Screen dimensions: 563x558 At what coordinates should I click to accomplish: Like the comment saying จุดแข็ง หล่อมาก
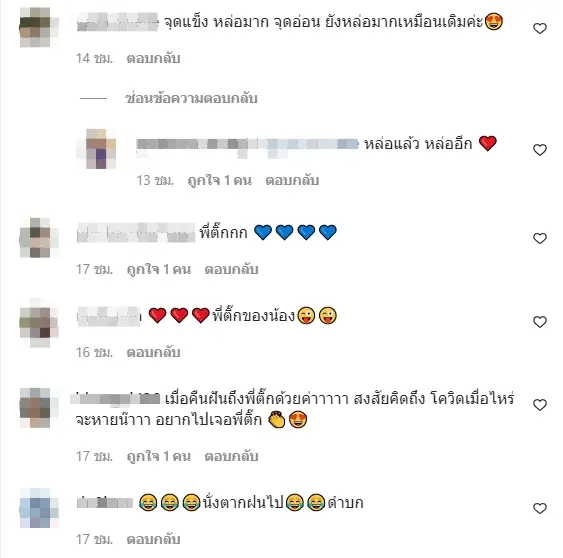pyautogui.click(x=540, y=28)
